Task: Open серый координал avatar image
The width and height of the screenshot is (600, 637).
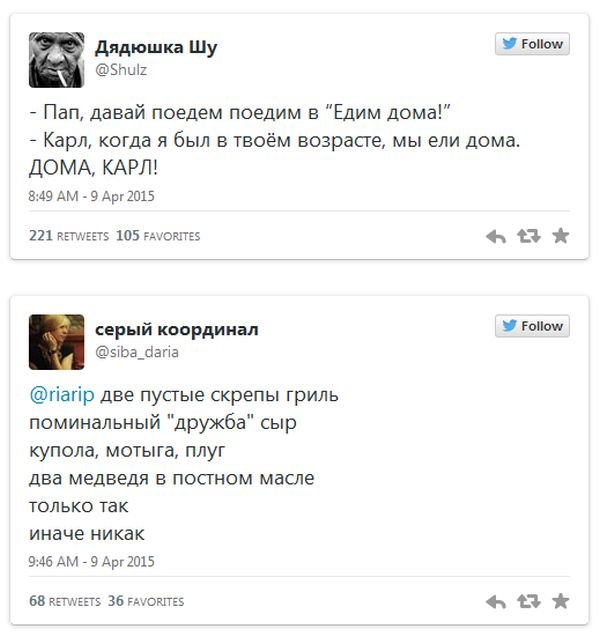Action: point(56,341)
